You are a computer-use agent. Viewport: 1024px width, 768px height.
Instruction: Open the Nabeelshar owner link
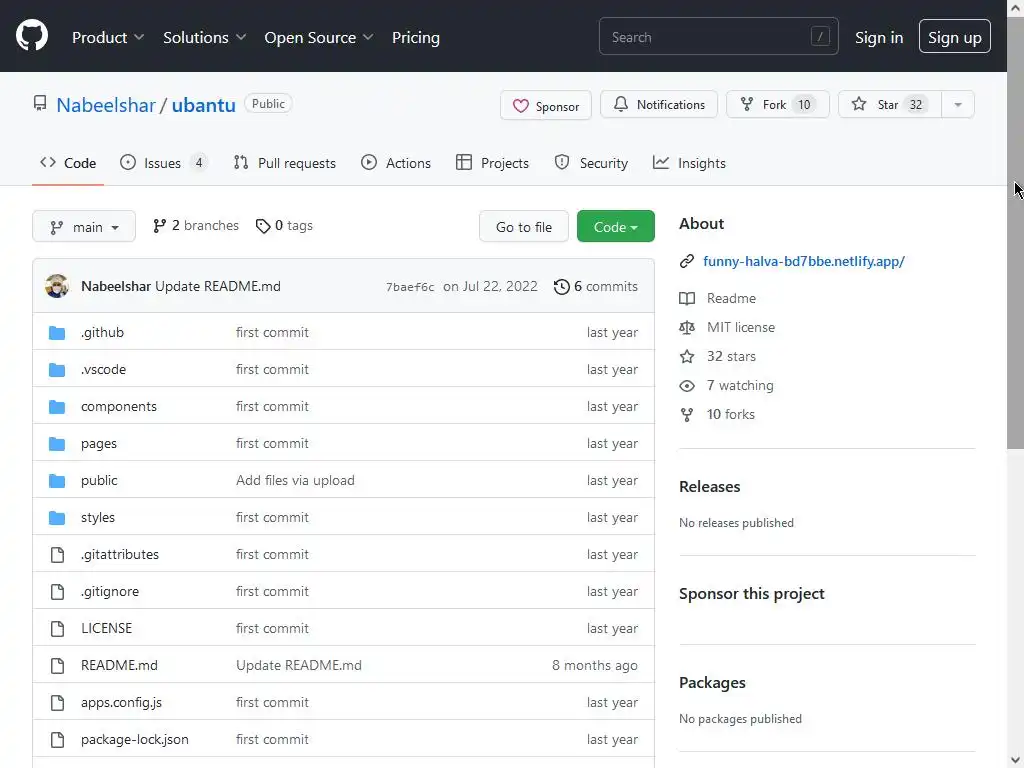click(106, 104)
